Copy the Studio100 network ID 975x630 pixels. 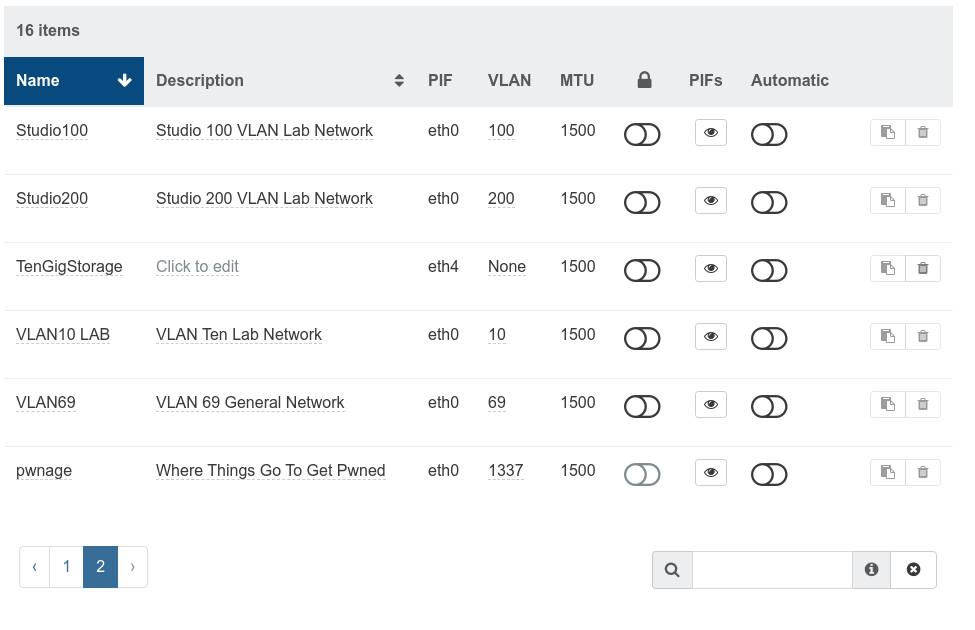[887, 132]
